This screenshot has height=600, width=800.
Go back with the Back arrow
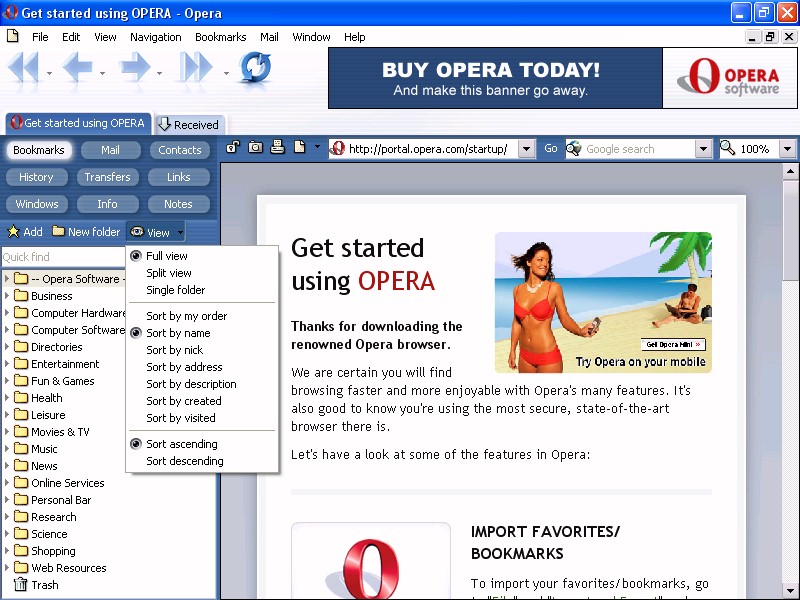[x=78, y=67]
